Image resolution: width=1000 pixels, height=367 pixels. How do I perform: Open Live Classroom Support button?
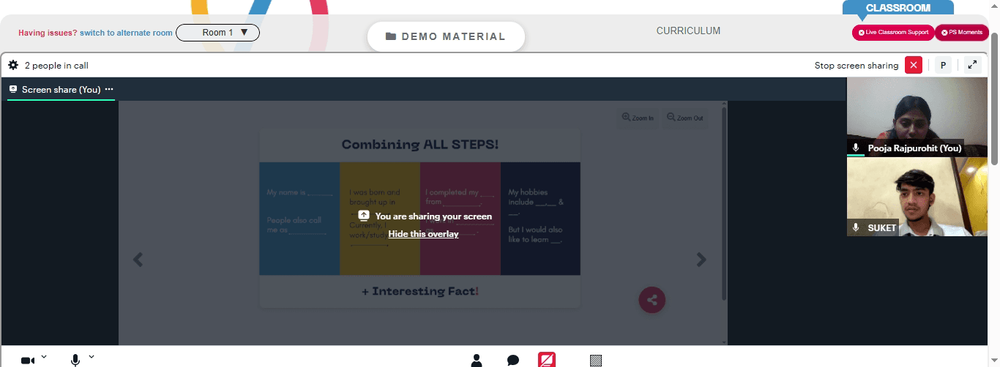(893, 32)
